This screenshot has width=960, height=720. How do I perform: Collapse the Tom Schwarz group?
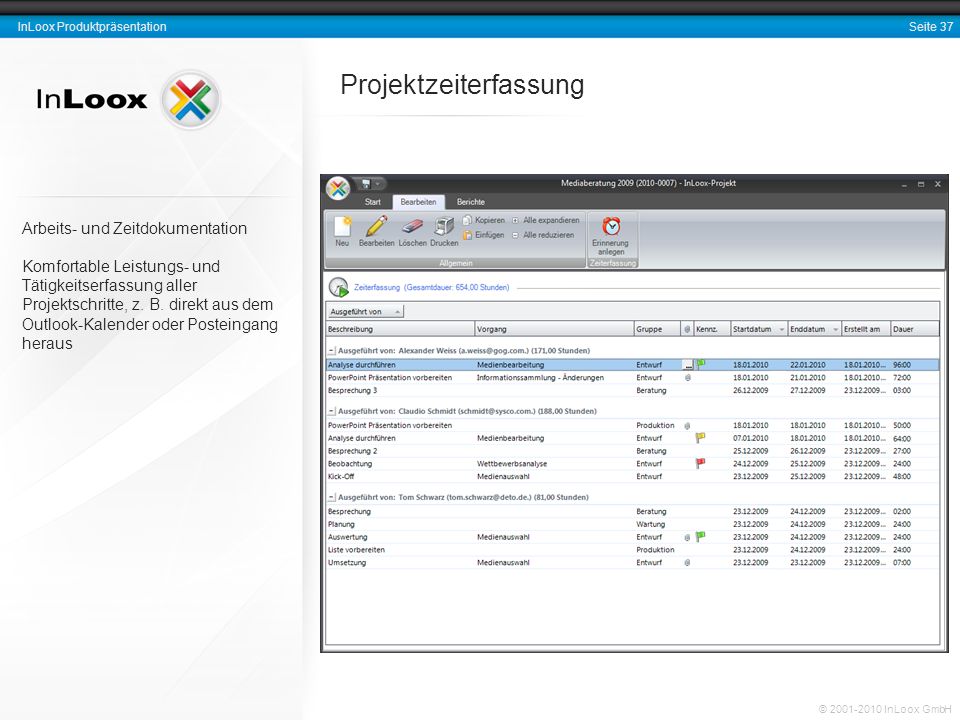coord(331,497)
